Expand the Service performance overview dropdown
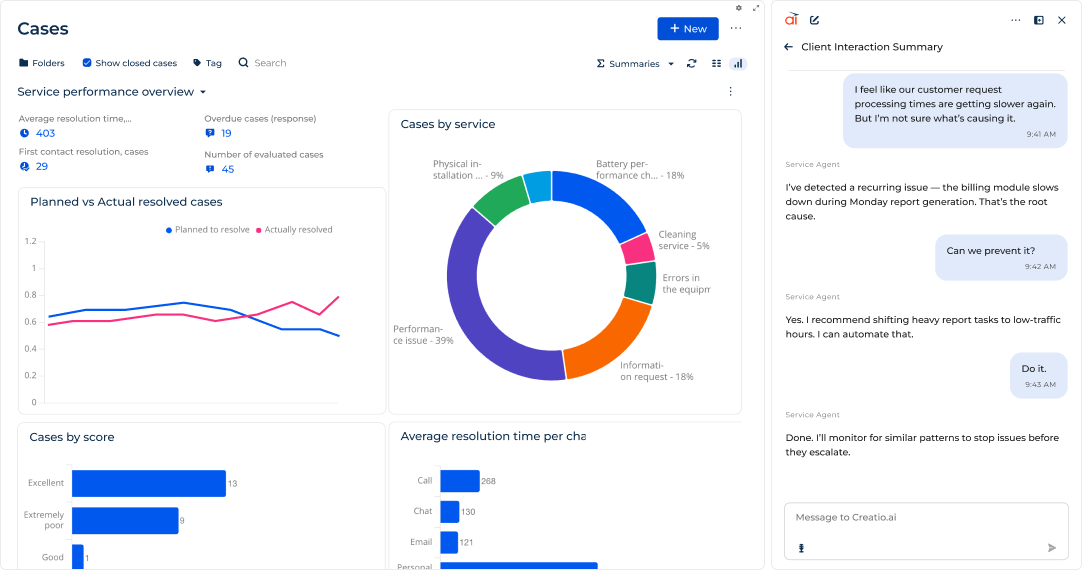1082x570 pixels. pyautogui.click(x=203, y=92)
